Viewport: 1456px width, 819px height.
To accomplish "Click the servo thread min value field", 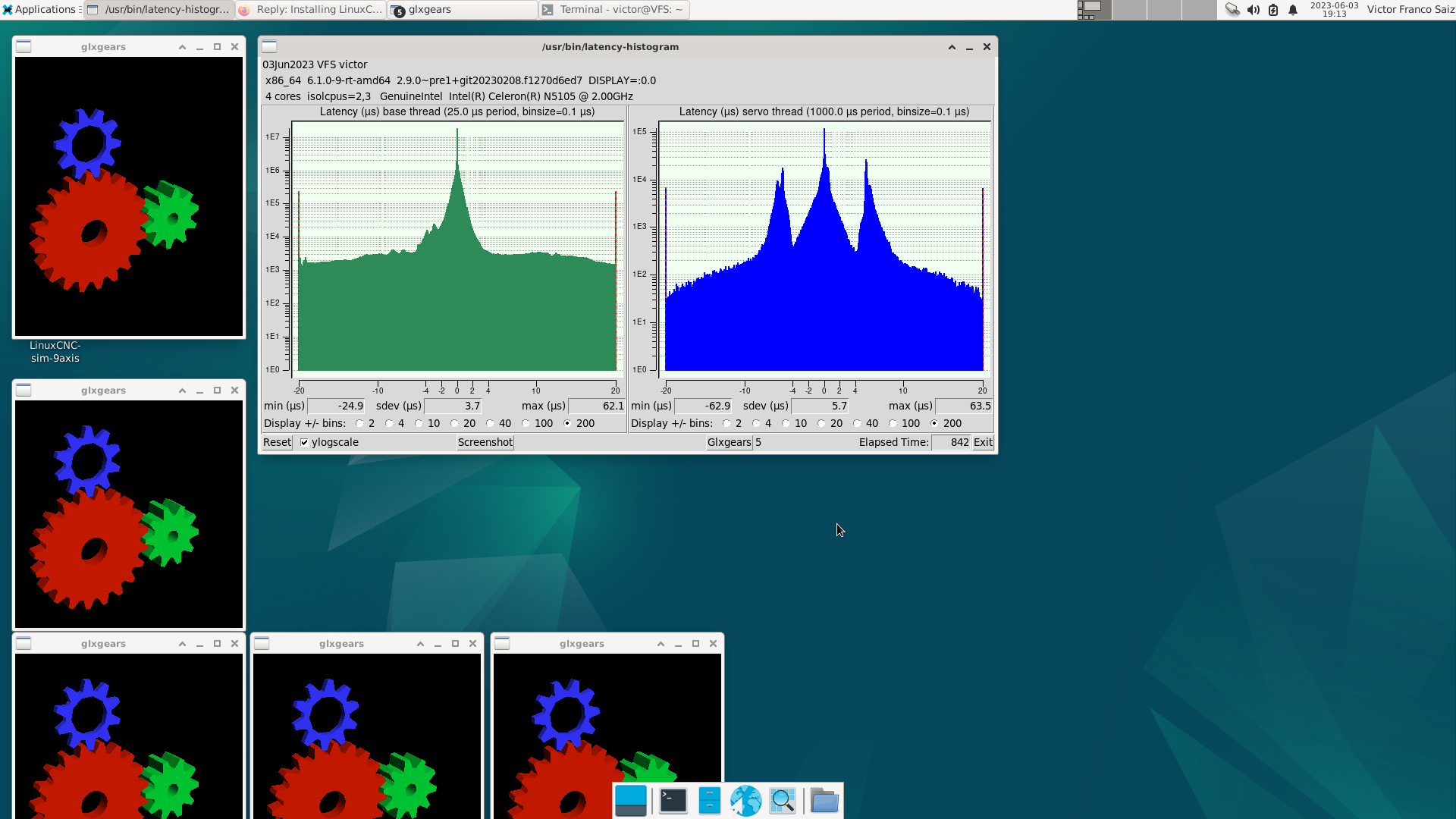I will click(x=703, y=406).
